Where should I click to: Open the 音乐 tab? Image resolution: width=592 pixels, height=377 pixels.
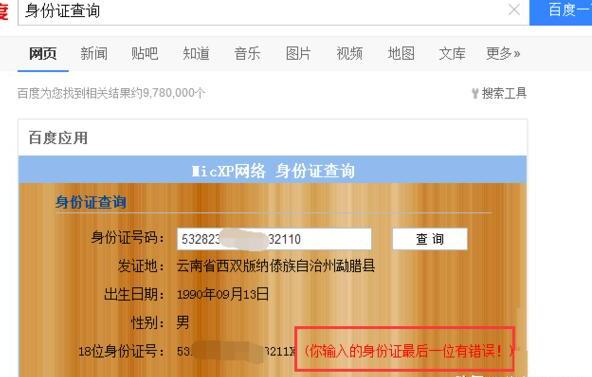coord(247,54)
